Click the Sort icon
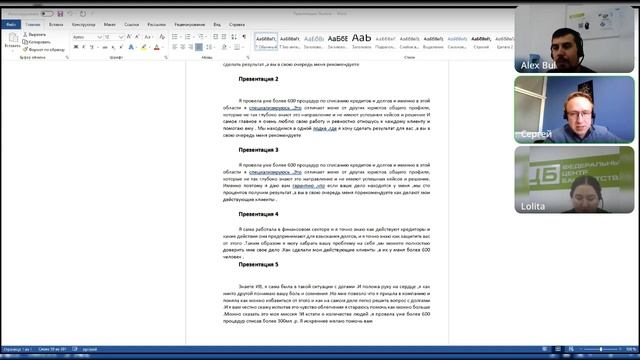640x360 pixels. [234, 37]
